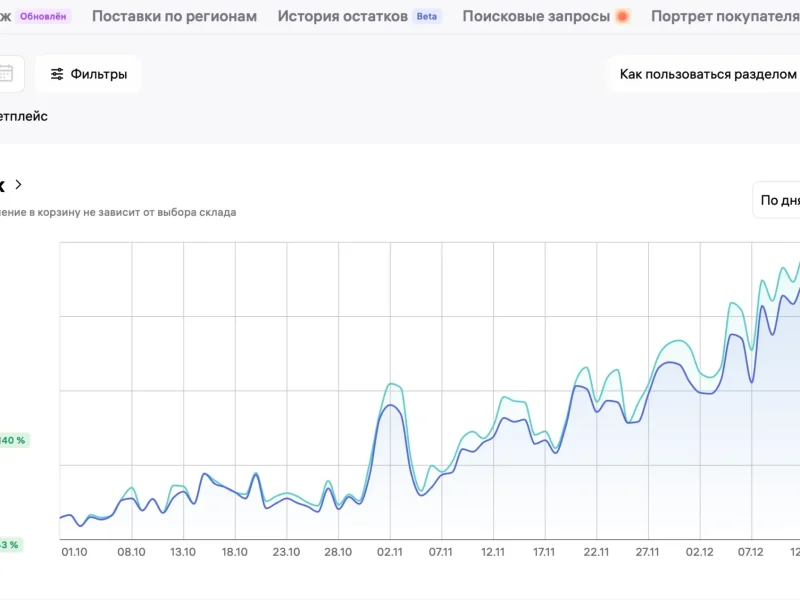Expand the section via heading chevron arrow
Viewport: 800px width, 600px height.
[18, 185]
